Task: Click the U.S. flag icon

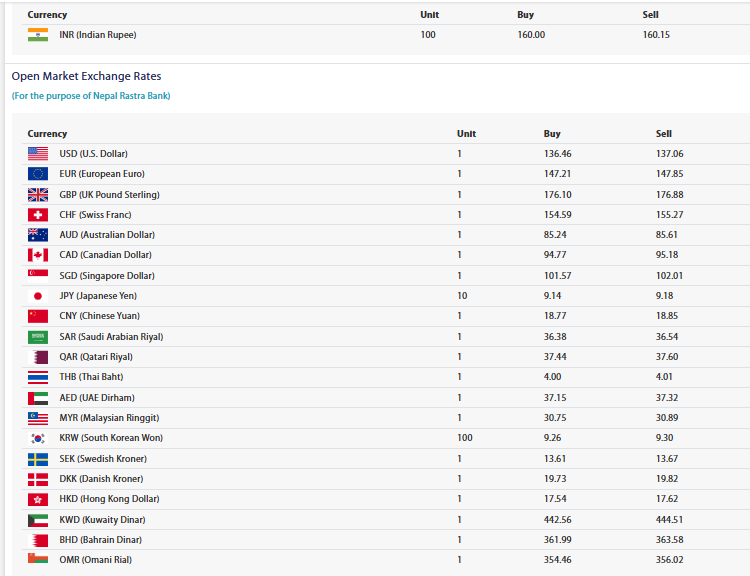Action: coord(38,154)
